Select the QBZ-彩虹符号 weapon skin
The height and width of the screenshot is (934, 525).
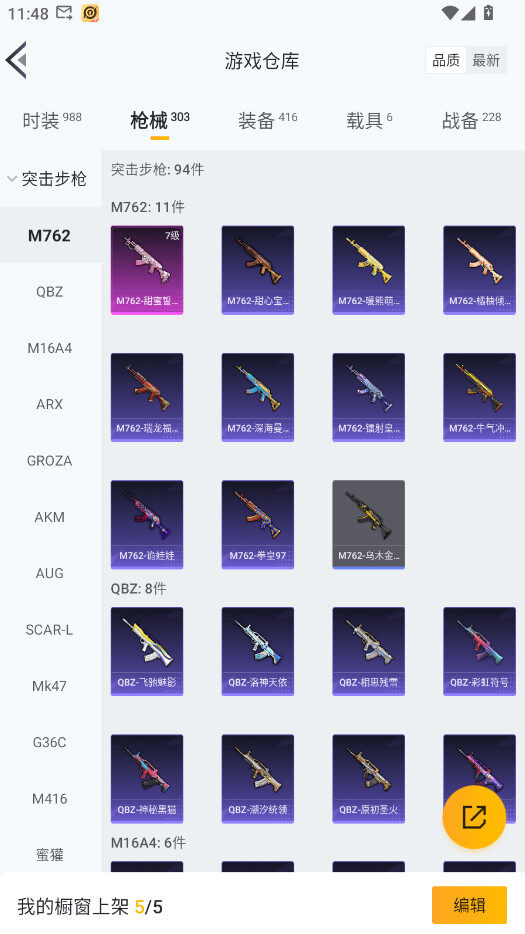479,651
